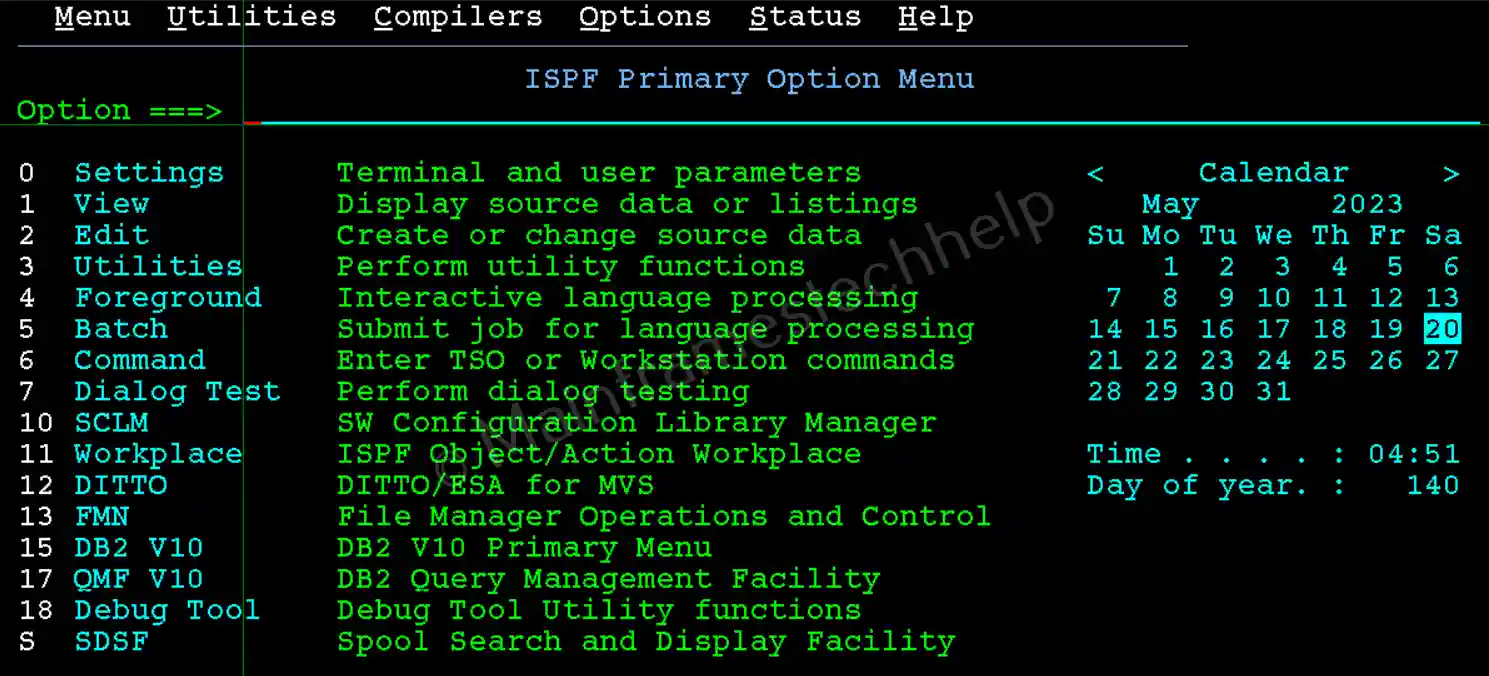Select DB2 V10 Primary Menu option
The height and width of the screenshot is (676, 1489).
pyautogui.click(x=139, y=548)
